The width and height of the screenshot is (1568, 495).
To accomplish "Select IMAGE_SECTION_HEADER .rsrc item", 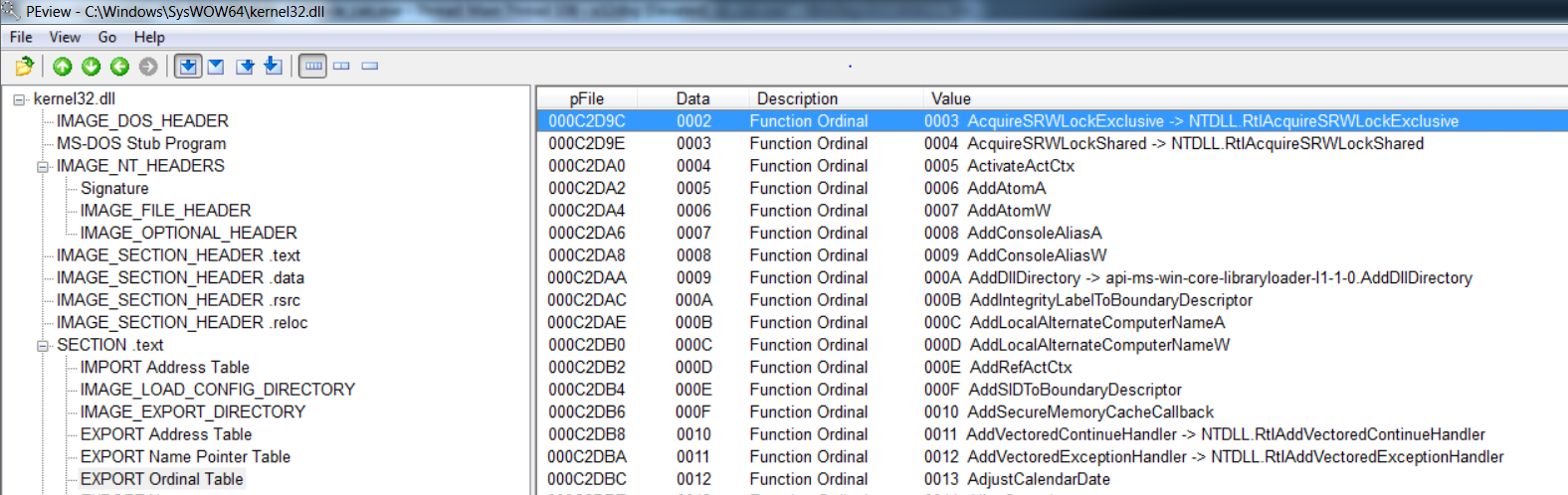I will click(x=178, y=299).
